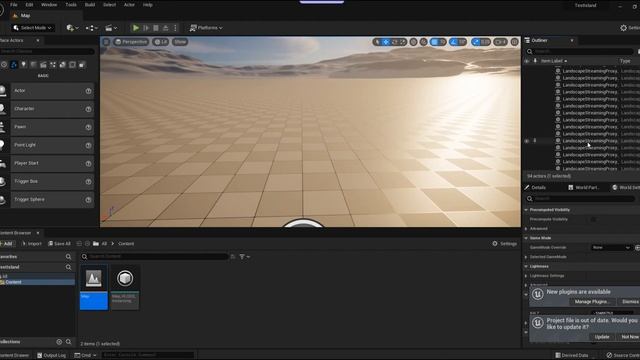Viewport: 640px width, 360px height.
Task: Select the Shapes category icon
Action: point(33,64)
